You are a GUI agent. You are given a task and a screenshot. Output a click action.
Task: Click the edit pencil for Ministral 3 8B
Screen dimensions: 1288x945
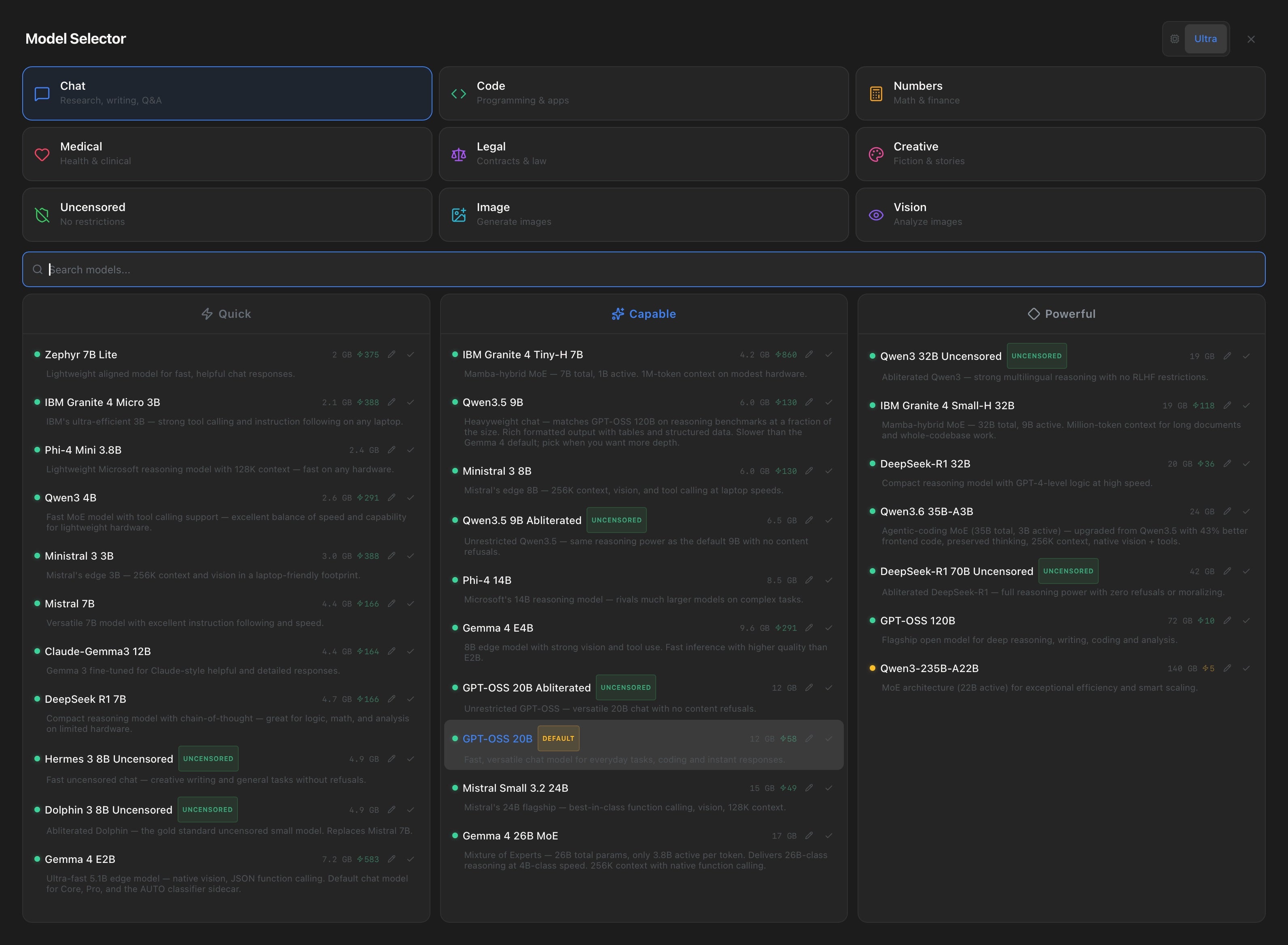(x=809, y=471)
